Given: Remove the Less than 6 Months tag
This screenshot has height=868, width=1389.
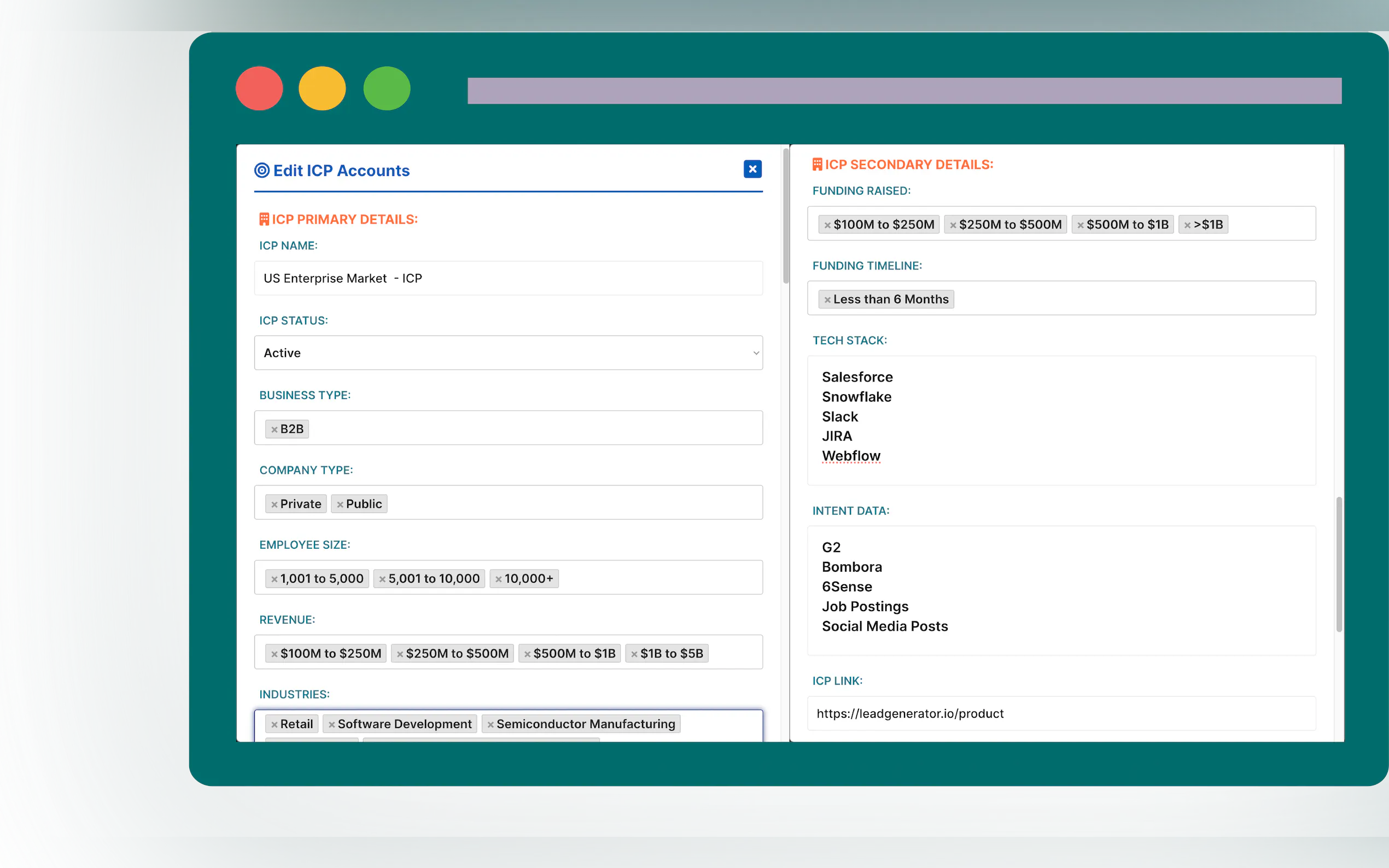Looking at the screenshot, I should pyautogui.click(x=827, y=300).
